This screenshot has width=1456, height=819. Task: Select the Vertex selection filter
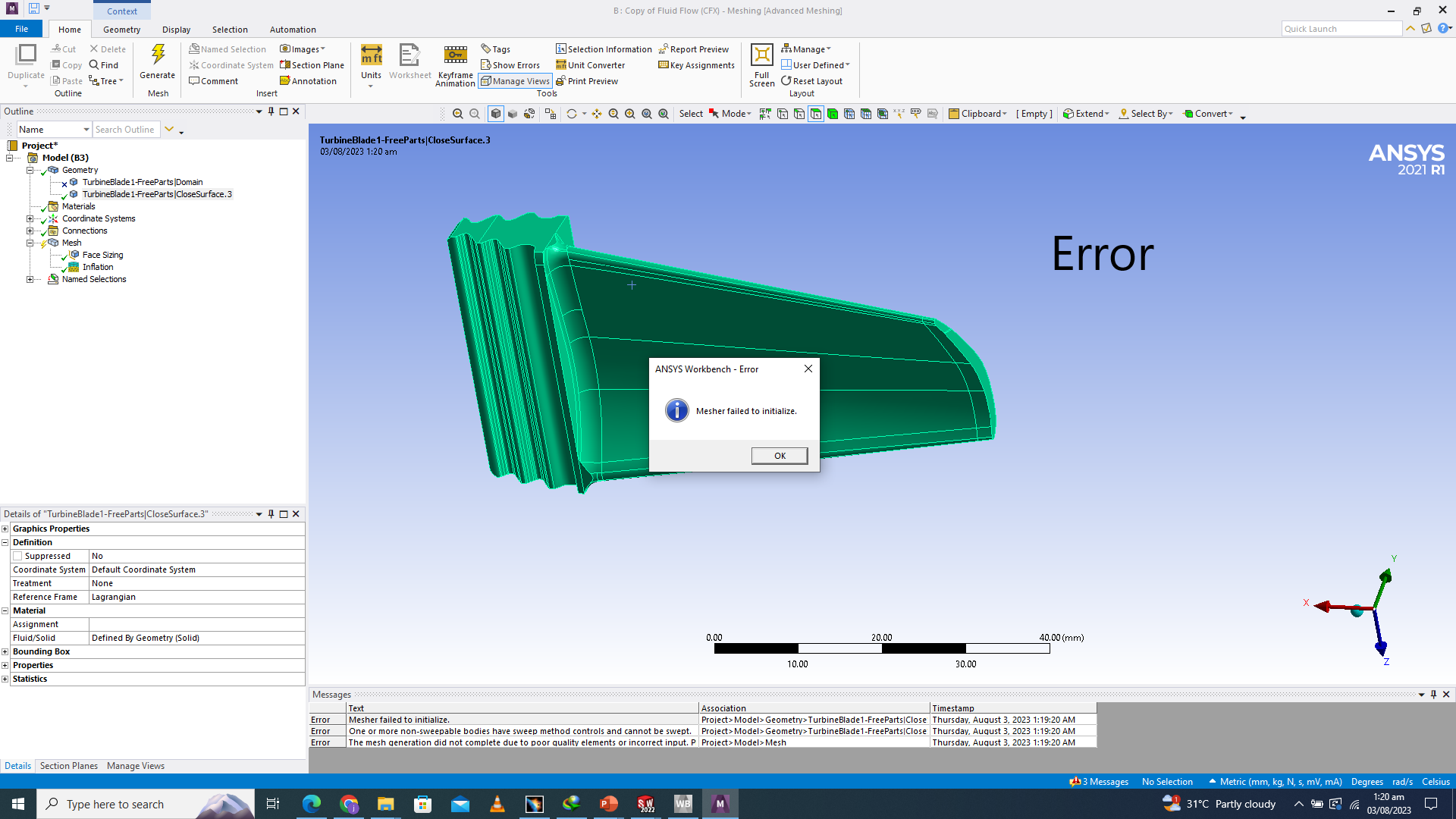(x=783, y=114)
